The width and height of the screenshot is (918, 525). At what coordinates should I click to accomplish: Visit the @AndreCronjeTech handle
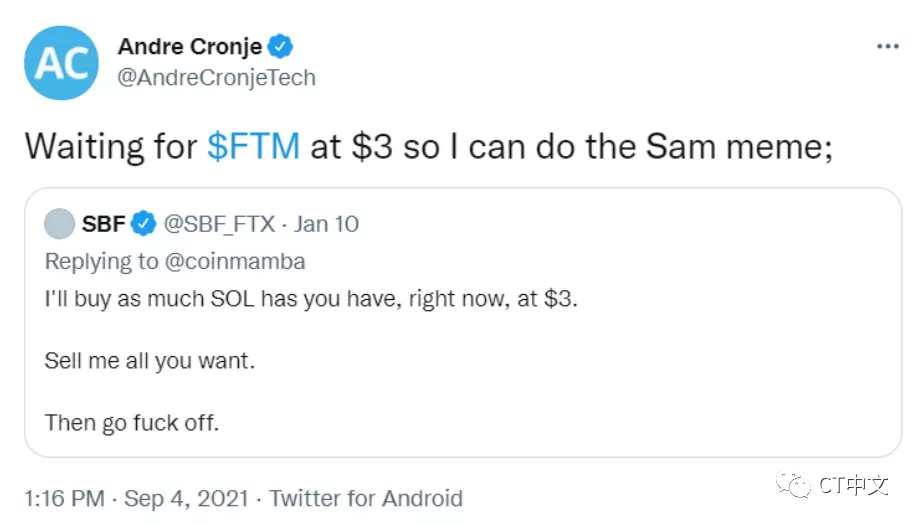(216, 77)
